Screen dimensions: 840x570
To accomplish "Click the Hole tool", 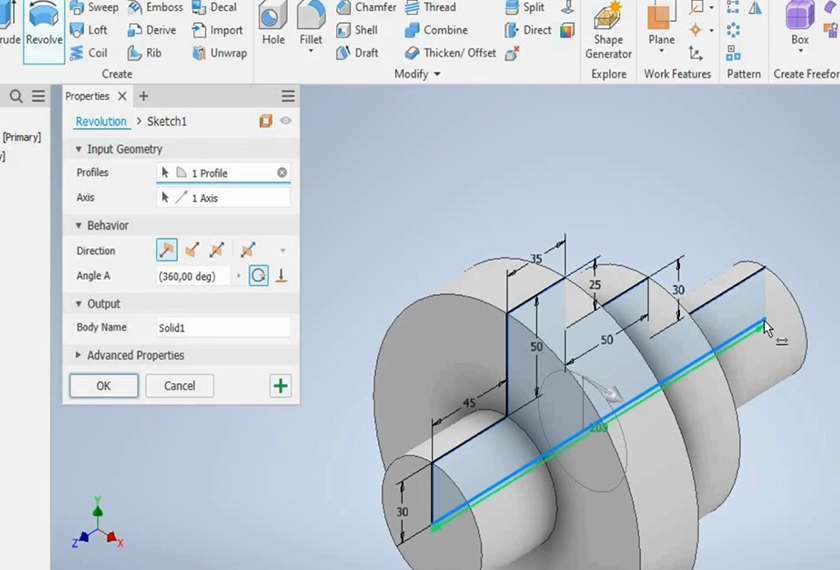I will click(273, 26).
